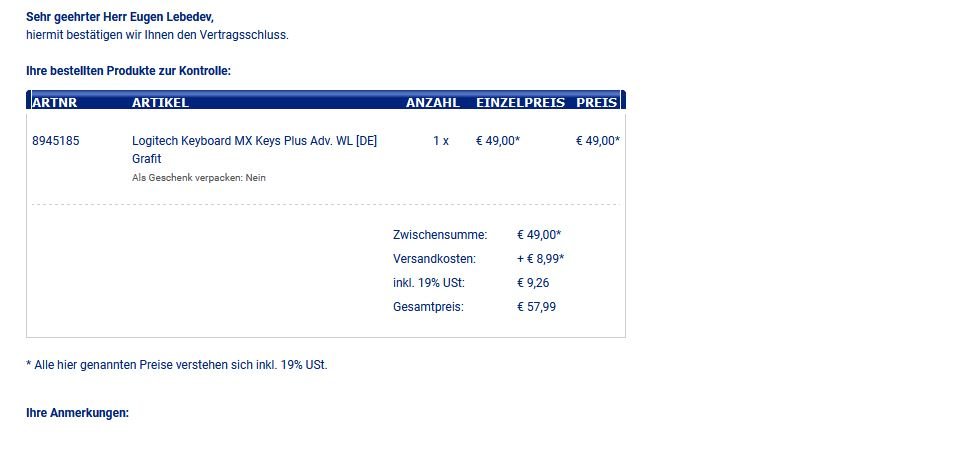Click the greeting line to Herr Eugen Lebedev
Image resolution: width=962 pixels, height=472 pixels.
(x=120, y=17)
